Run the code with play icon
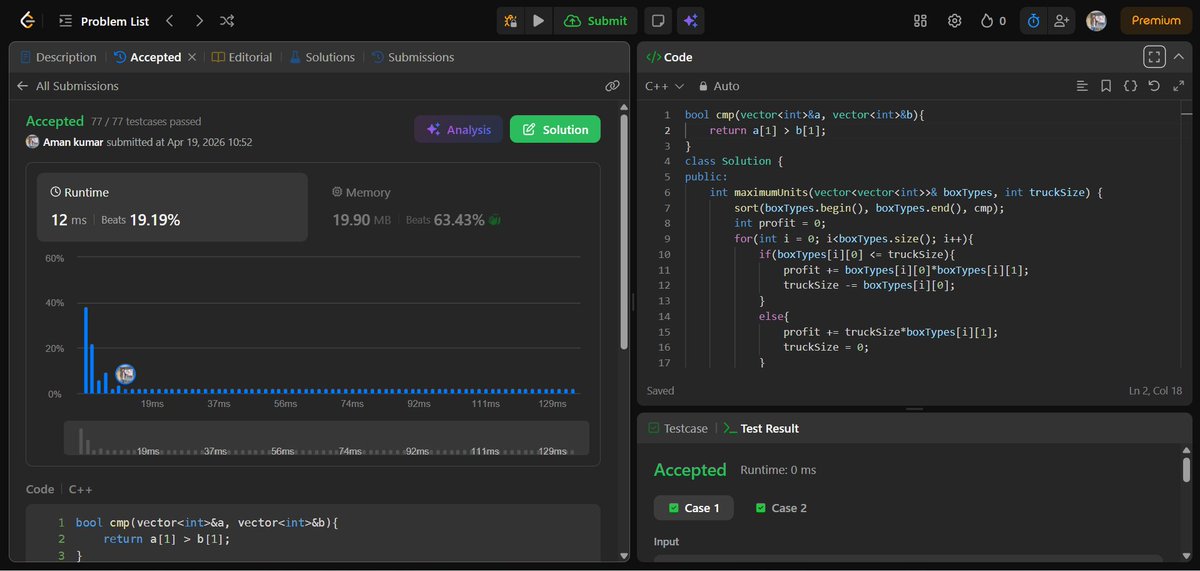 [x=539, y=21]
